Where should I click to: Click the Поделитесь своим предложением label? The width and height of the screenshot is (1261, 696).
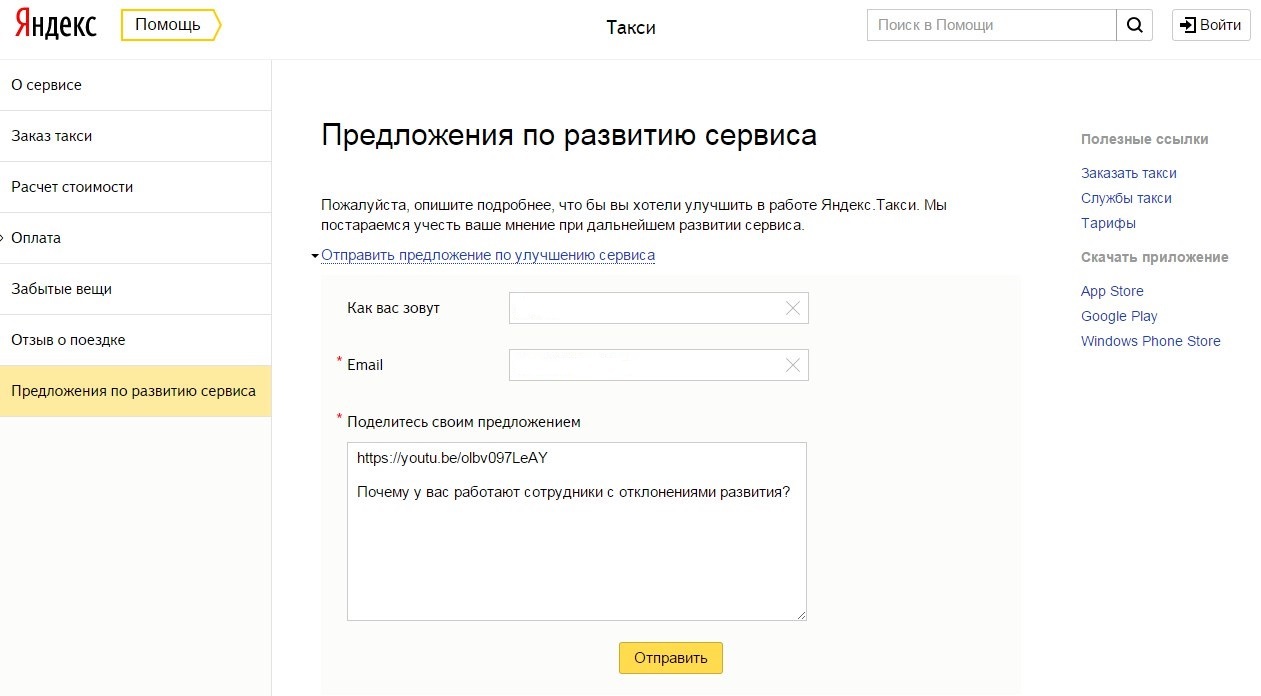coord(463,422)
